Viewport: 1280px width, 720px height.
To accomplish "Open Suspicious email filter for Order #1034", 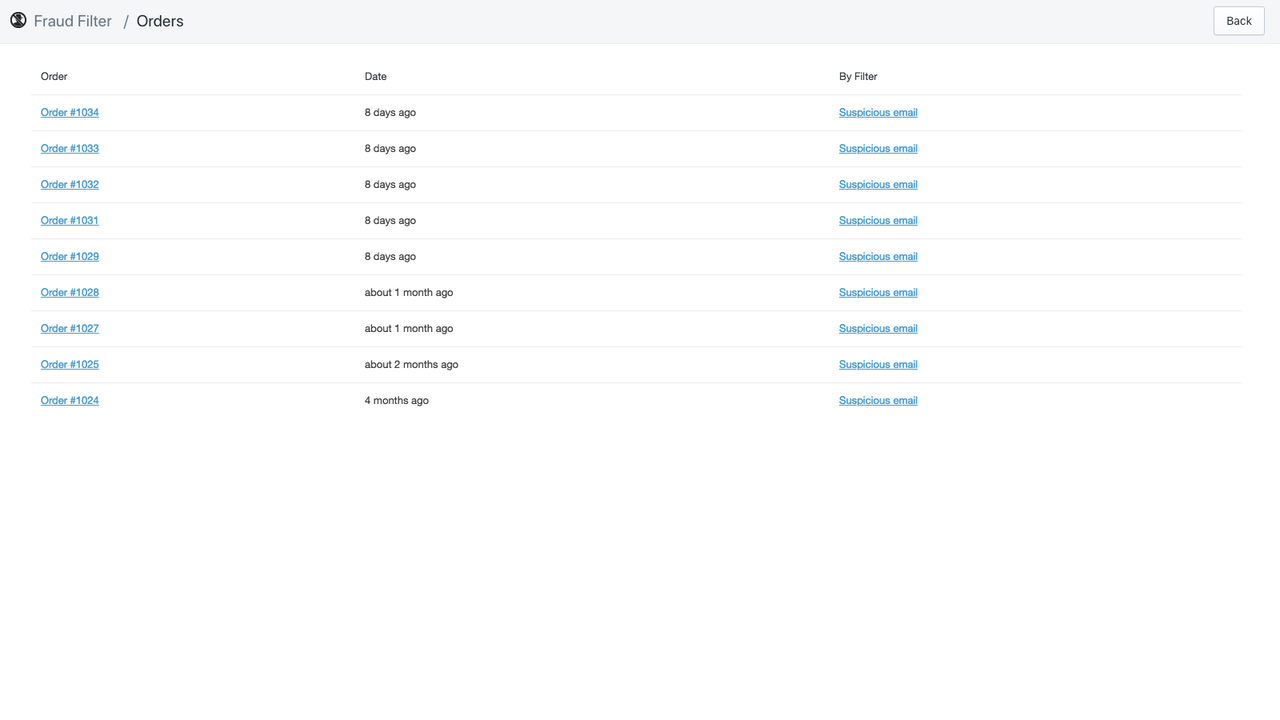I will (877, 112).
